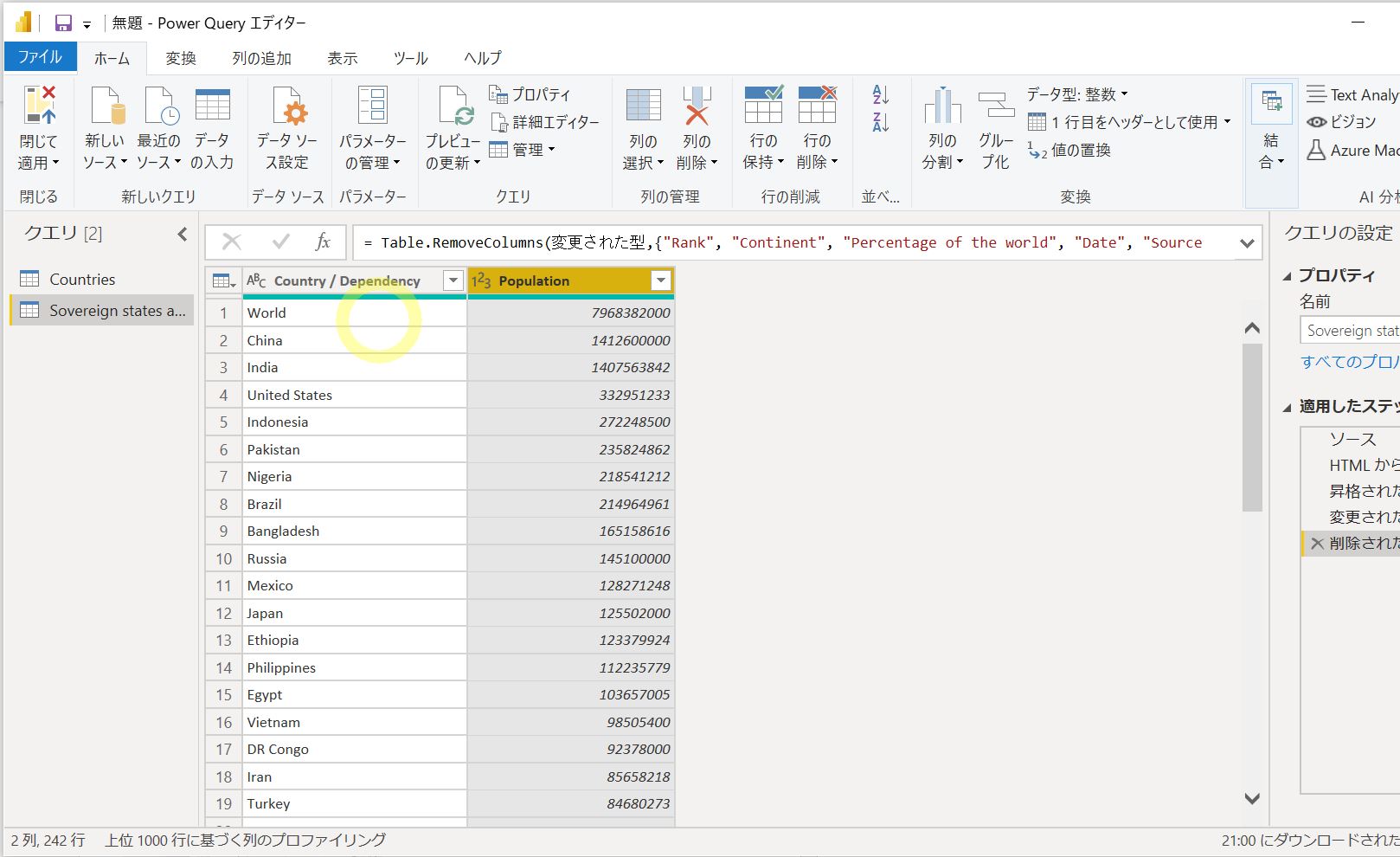Image resolution: width=1400 pixels, height=857 pixels.
Task: Click Split Column (列の分割) icon
Action: tap(943, 105)
